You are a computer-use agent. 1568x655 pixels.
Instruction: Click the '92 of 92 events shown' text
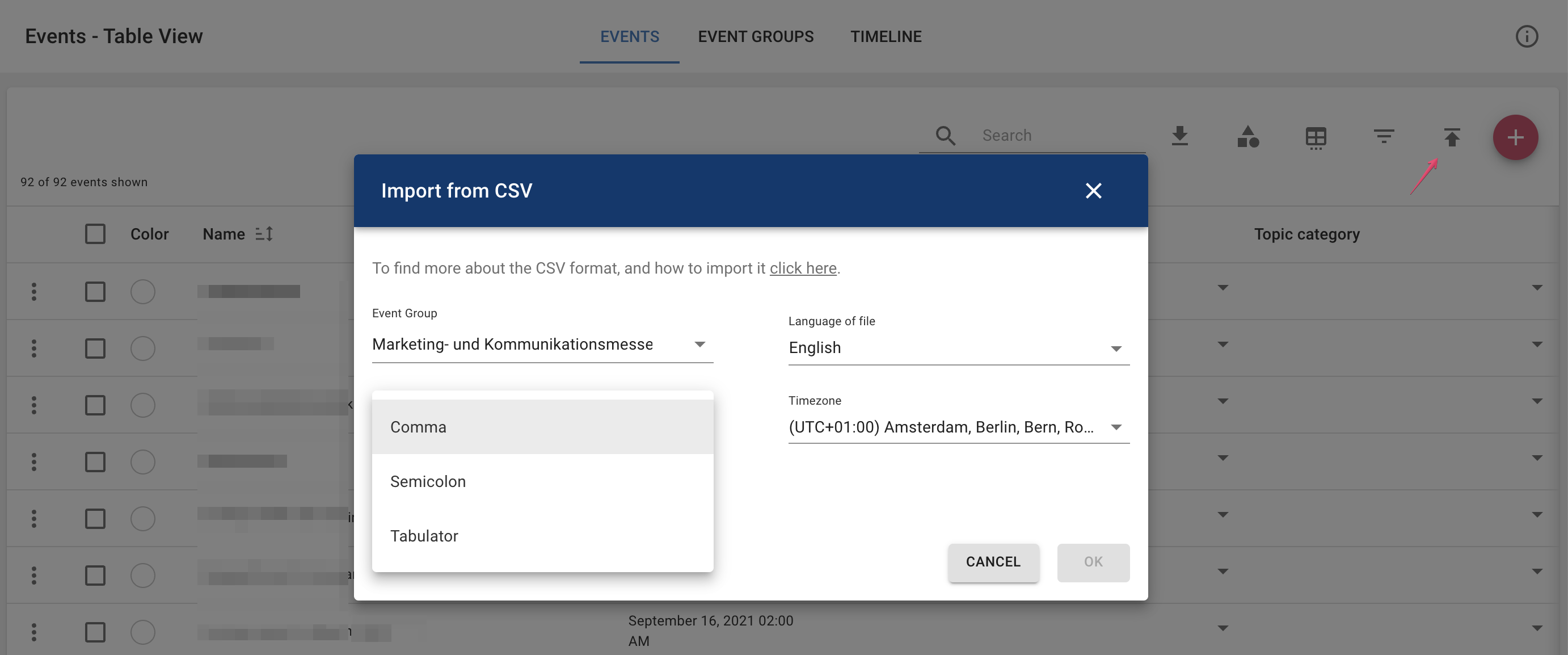click(x=84, y=182)
